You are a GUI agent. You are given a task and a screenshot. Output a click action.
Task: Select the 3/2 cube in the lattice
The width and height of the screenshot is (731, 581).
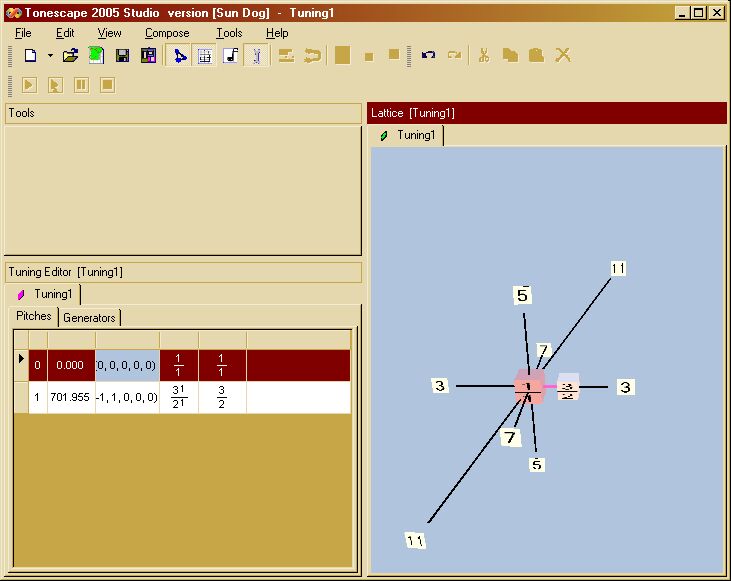(x=568, y=387)
